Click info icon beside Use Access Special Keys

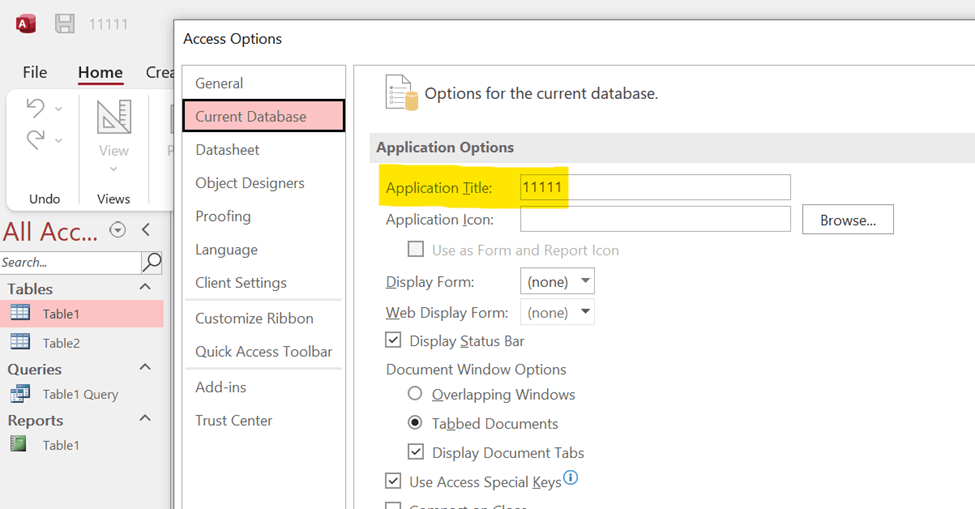(x=570, y=477)
